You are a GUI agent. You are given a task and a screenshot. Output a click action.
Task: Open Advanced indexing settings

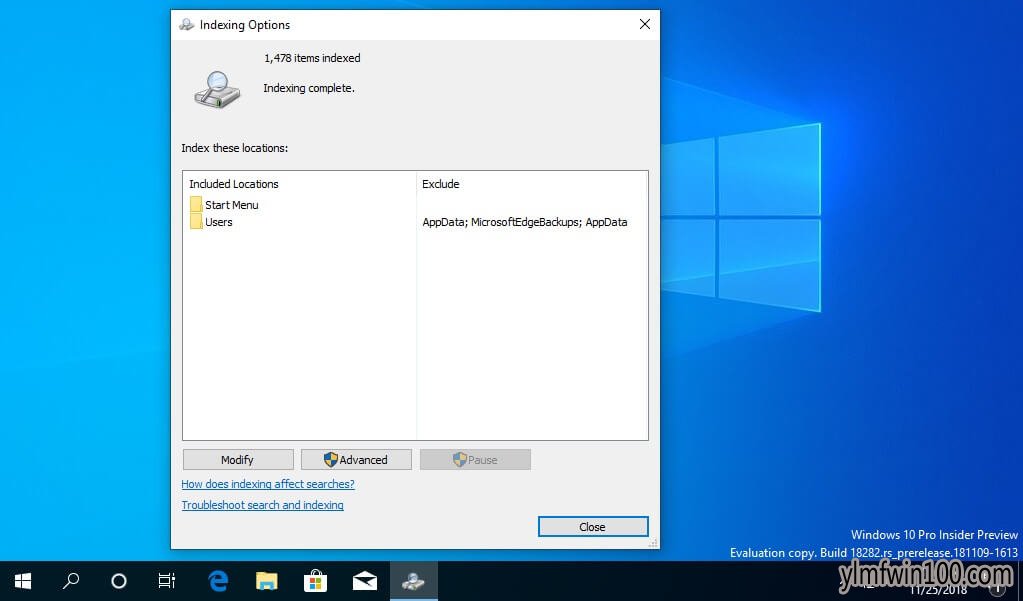356,459
